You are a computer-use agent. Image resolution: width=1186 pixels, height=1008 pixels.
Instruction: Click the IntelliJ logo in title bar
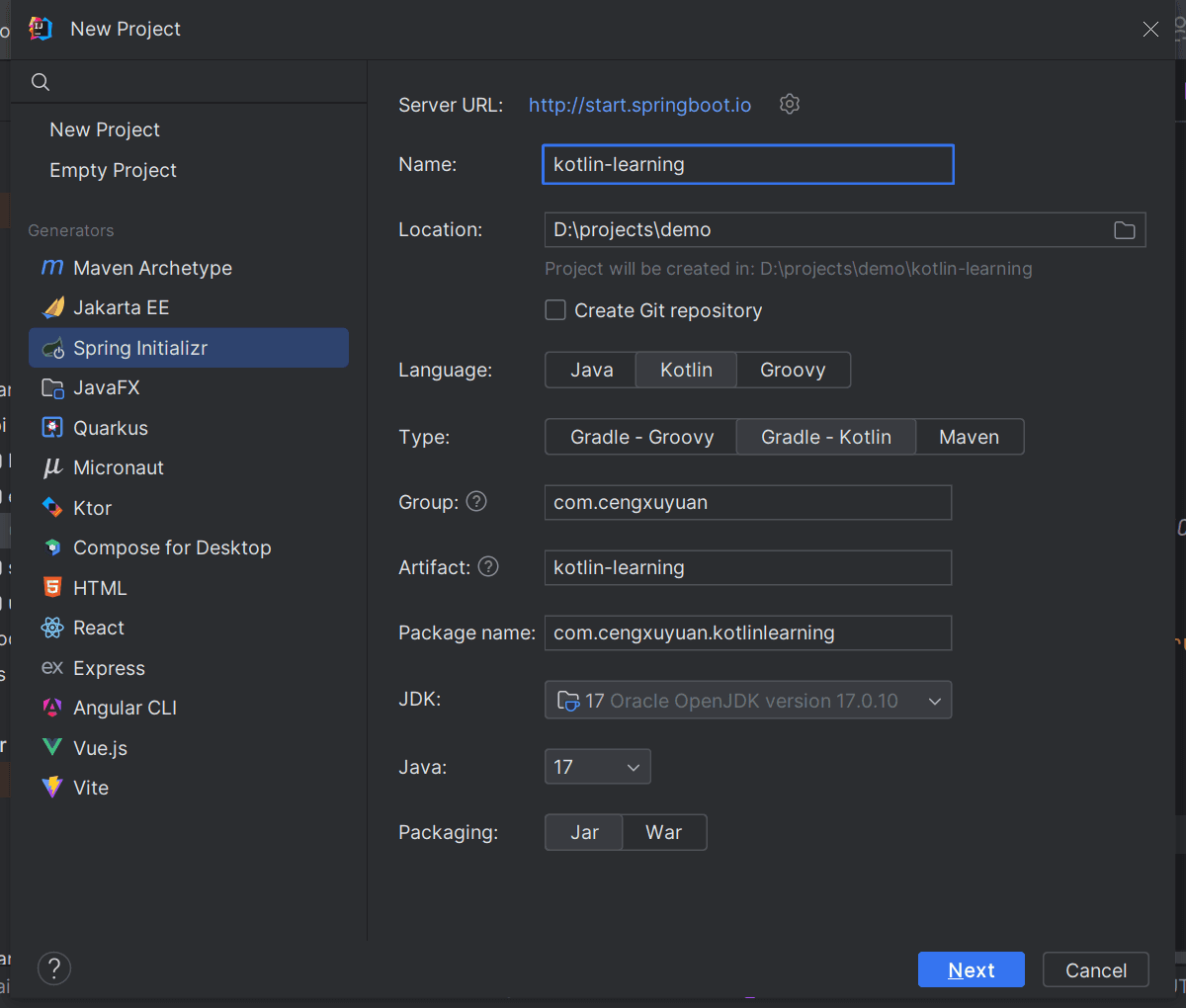tap(41, 29)
